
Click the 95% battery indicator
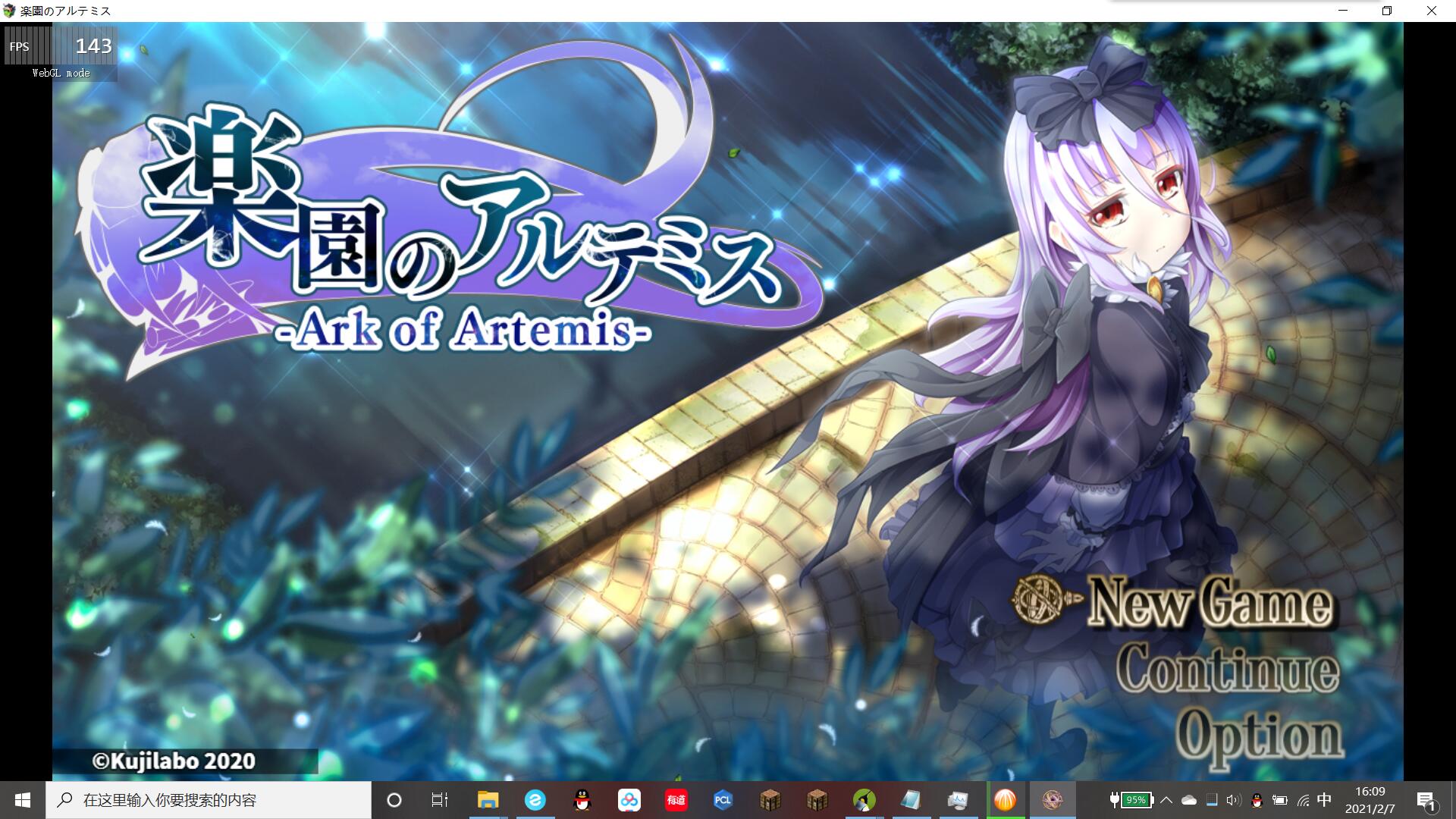coord(1131,800)
